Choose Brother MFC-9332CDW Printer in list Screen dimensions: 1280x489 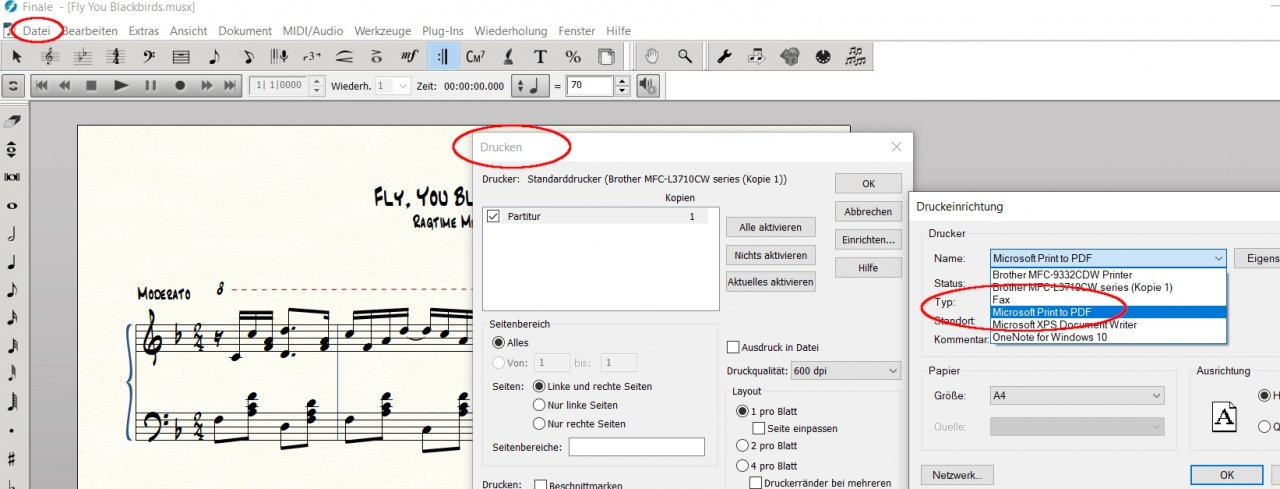pos(1108,274)
